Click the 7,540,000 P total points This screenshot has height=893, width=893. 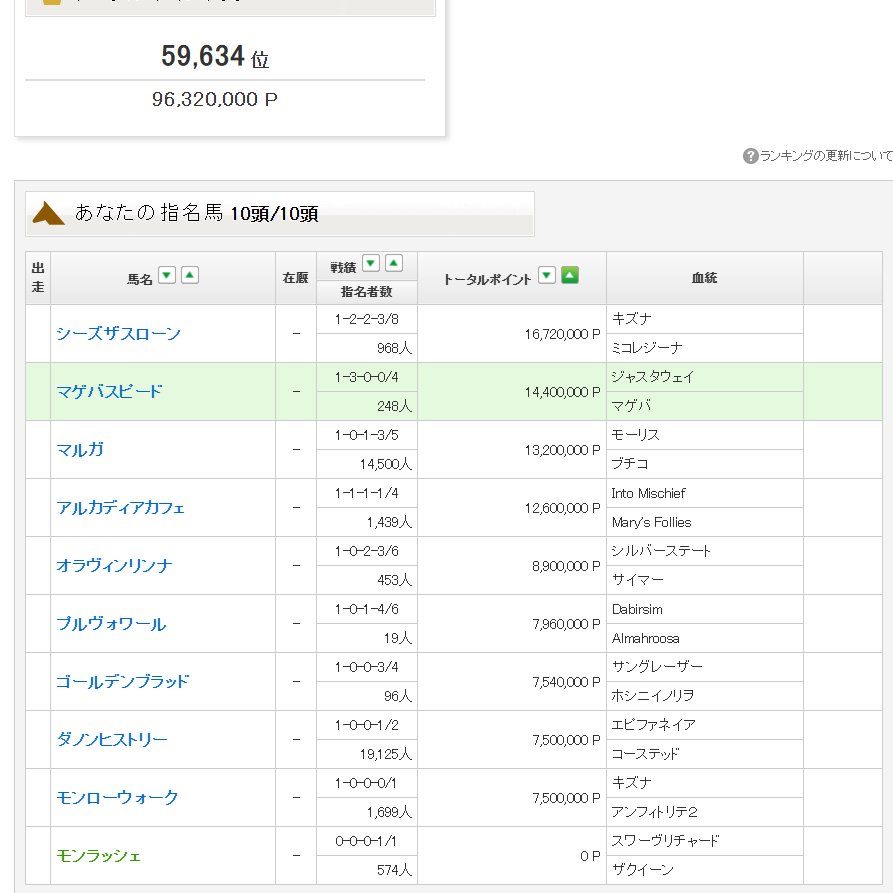[566, 682]
